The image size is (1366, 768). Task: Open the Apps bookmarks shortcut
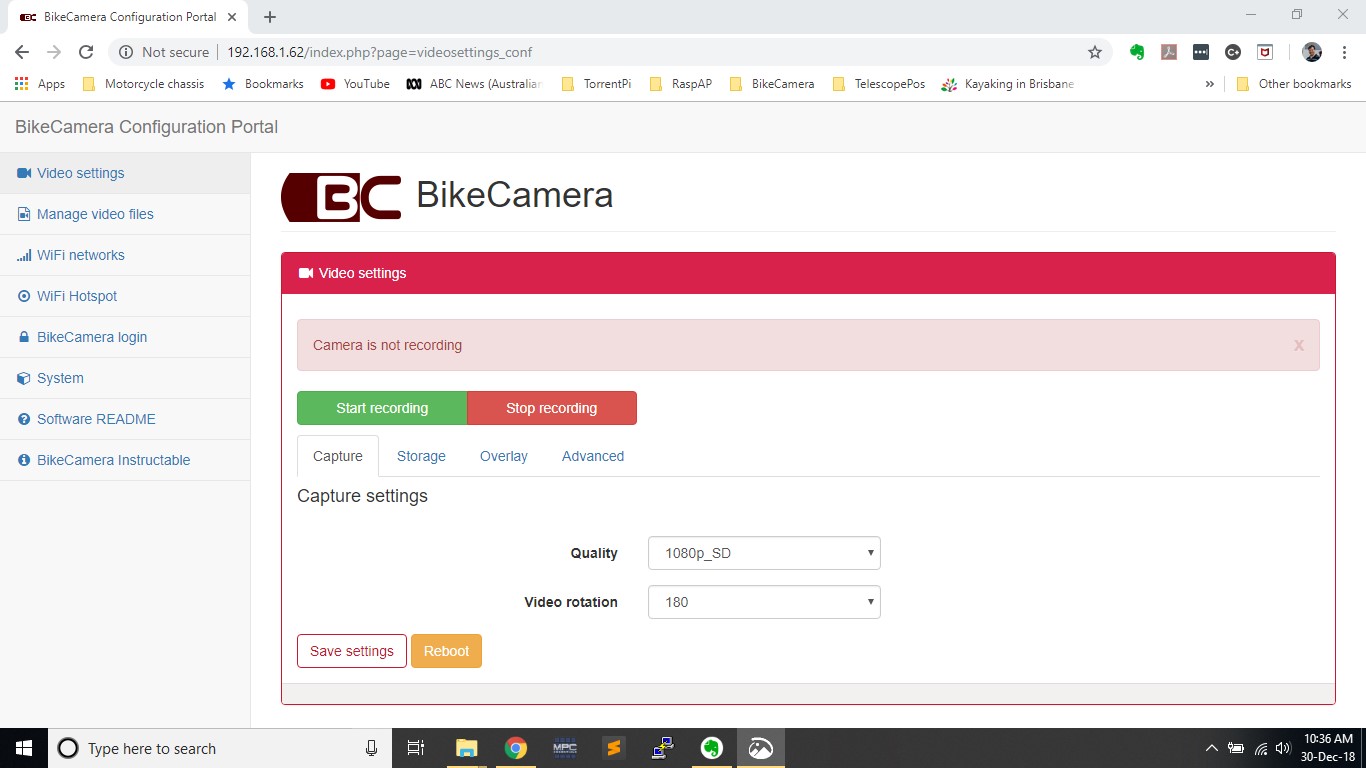(40, 84)
